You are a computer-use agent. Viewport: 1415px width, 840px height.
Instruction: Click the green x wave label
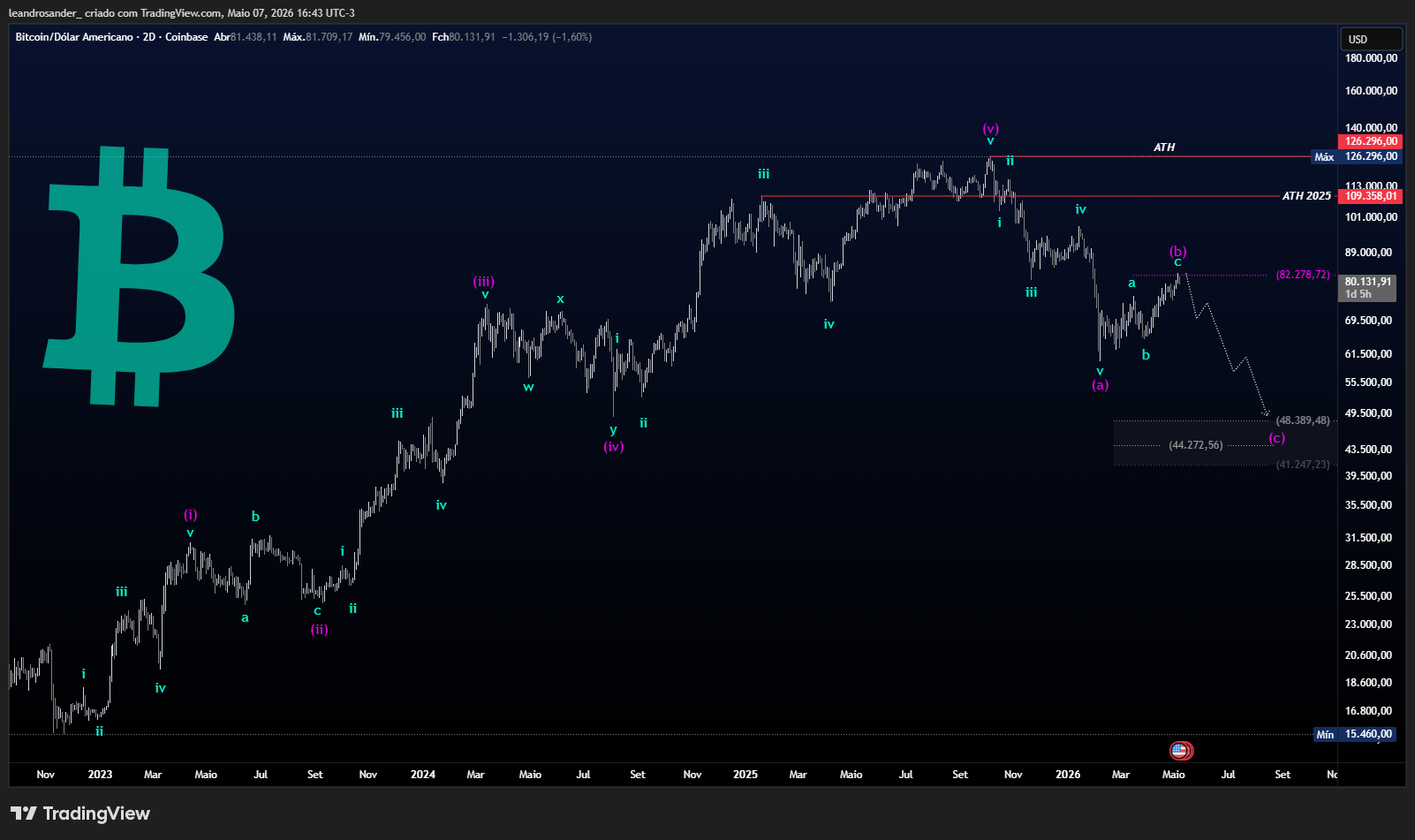coord(560,299)
